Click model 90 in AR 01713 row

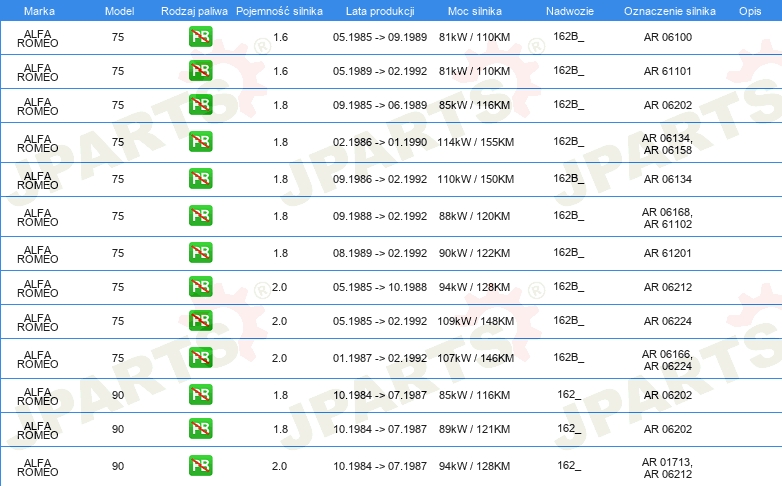point(118,466)
